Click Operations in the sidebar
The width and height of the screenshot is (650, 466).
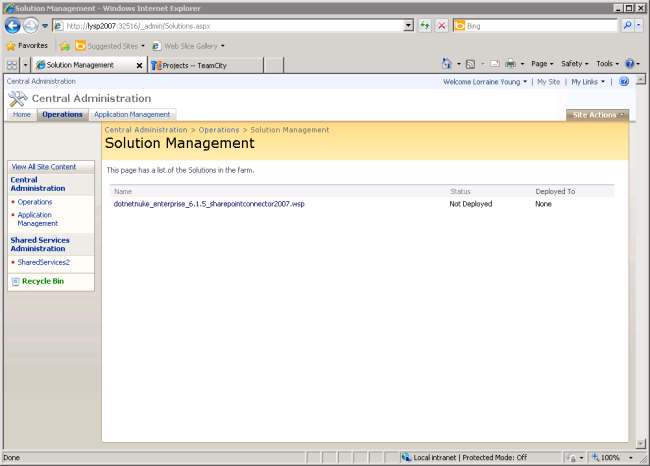pos(35,202)
